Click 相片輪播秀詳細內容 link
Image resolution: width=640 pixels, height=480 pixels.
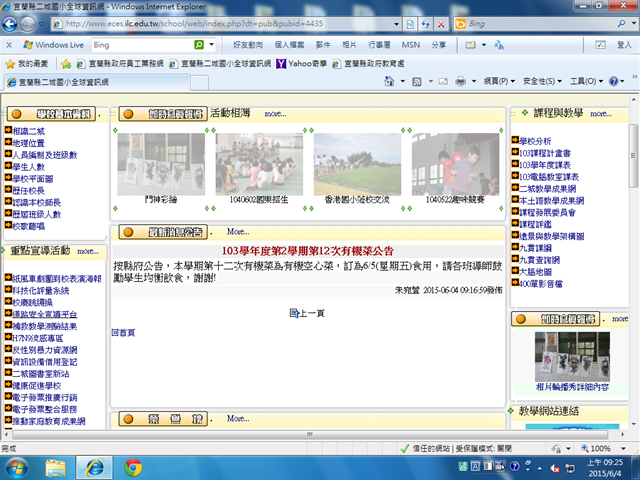572,387
